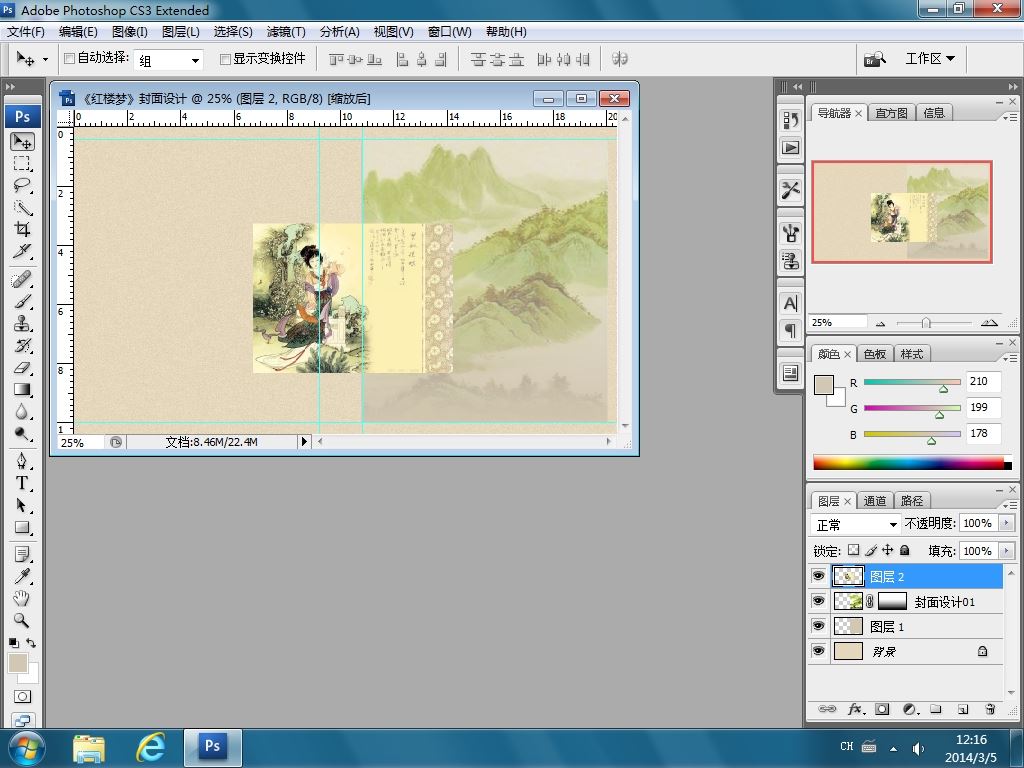Select the Eraser tool
Viewport: 1024px width, 768px height.
[x=22, y=368]
